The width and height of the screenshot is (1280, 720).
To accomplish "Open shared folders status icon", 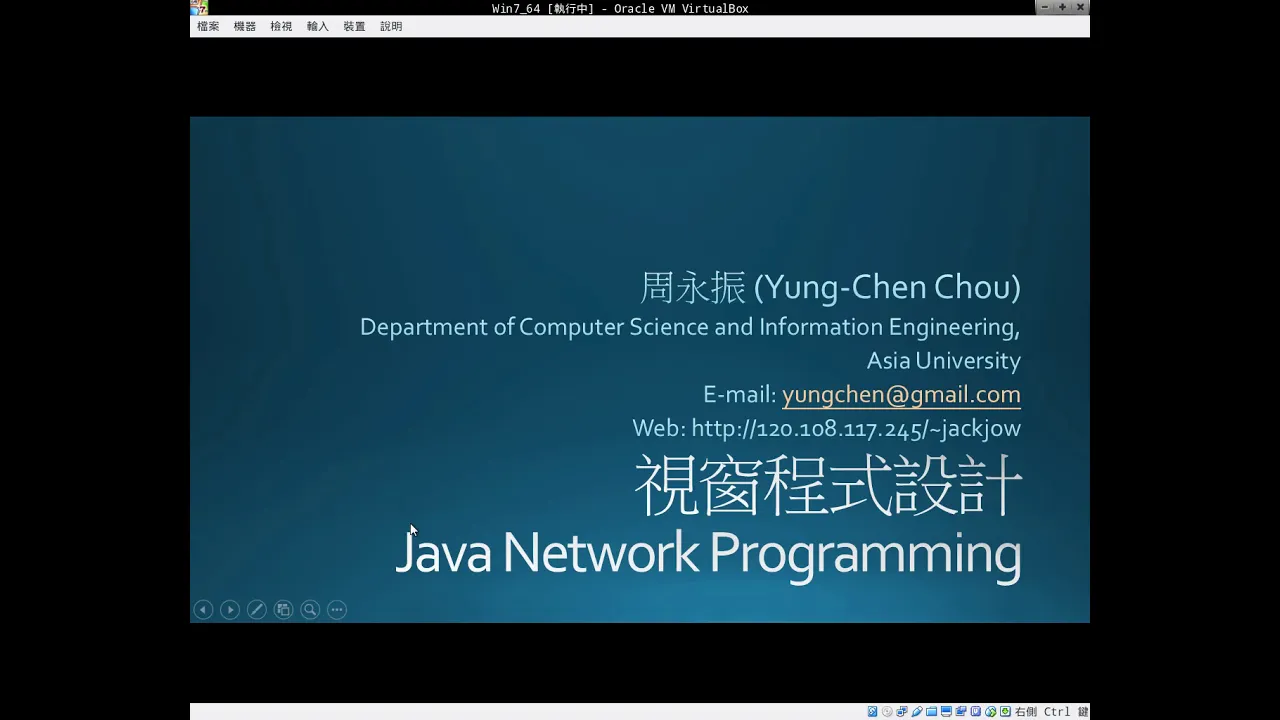I will pyautogui.click(x=931, y=712).
